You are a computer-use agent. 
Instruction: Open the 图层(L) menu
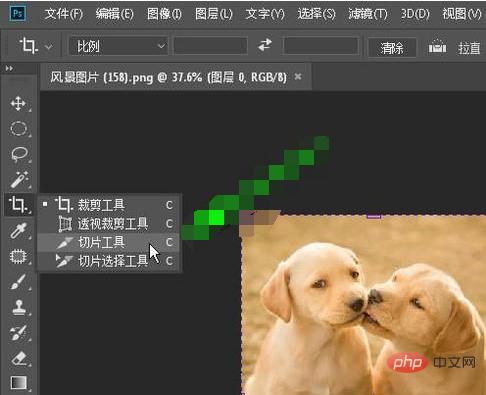click(213, 14)
